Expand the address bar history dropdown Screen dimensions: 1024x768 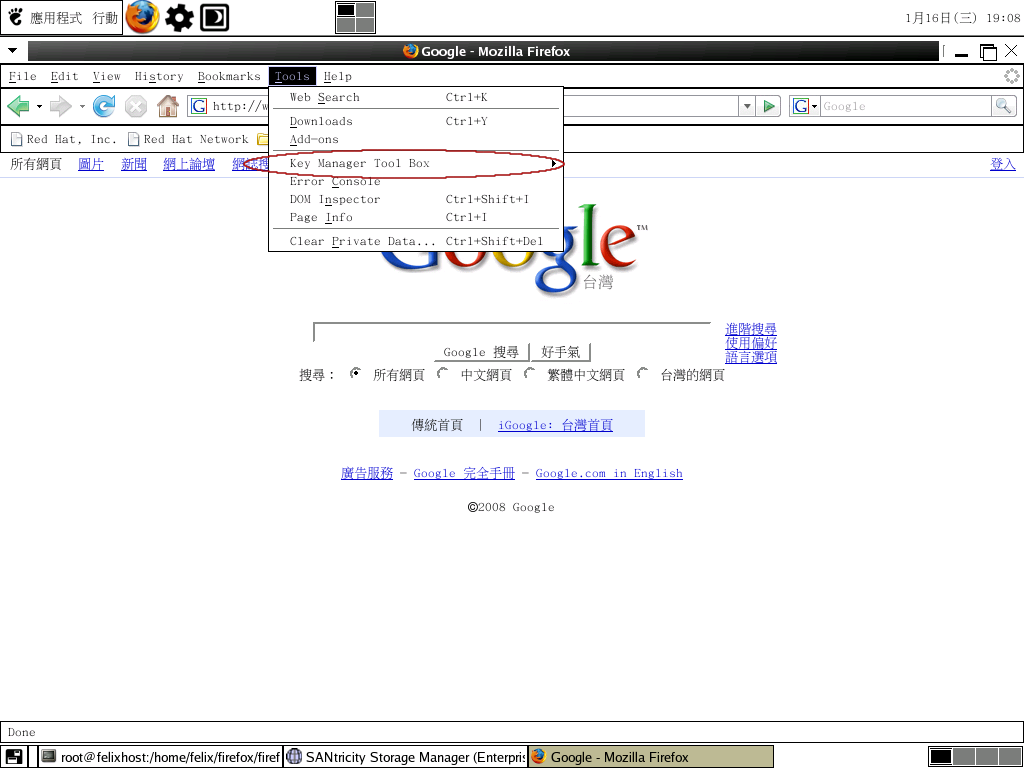point(747,106)
